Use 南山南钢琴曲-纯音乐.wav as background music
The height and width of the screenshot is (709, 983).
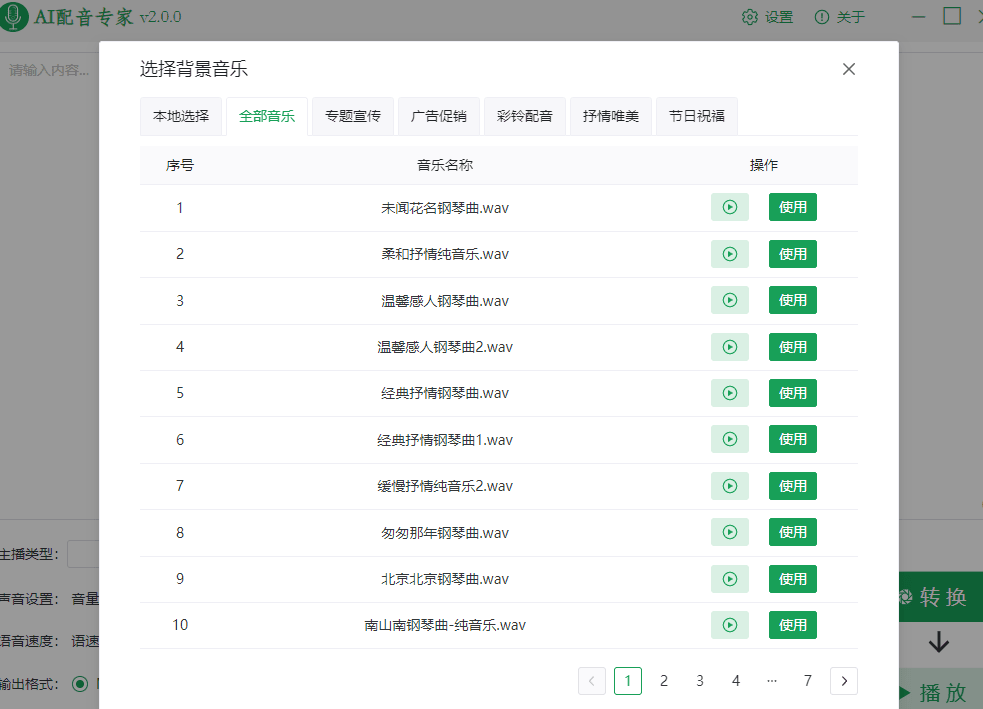[792, 624]
